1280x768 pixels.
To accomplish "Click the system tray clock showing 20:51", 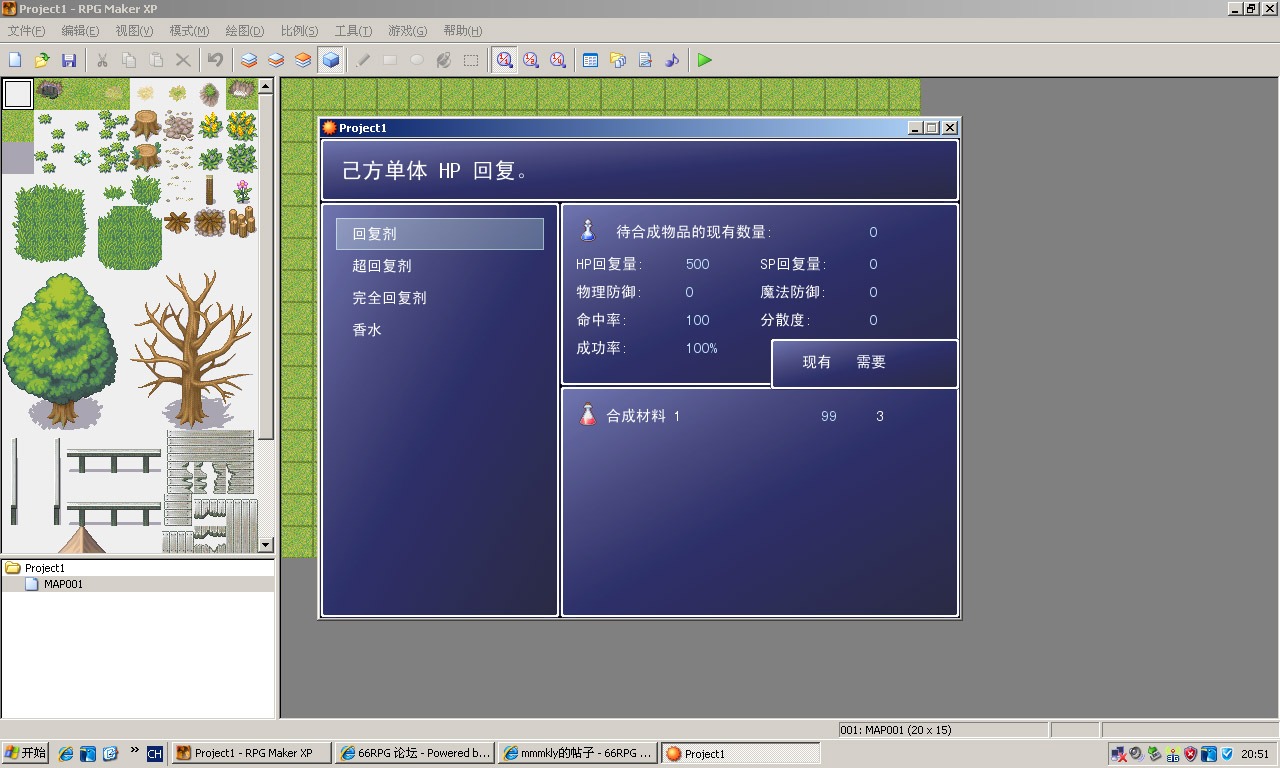I will point(1255,754).
